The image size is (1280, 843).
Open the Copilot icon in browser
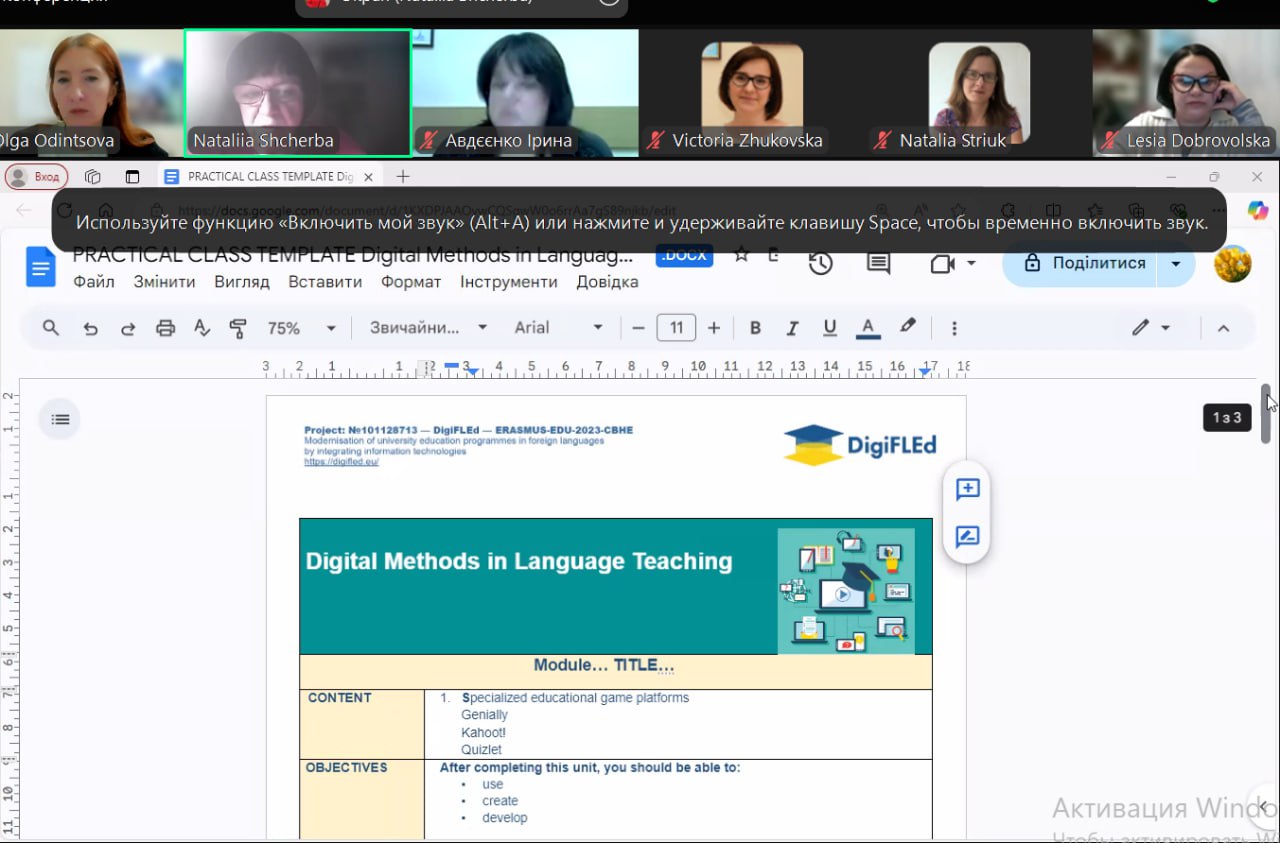[x=1258, y=210]
